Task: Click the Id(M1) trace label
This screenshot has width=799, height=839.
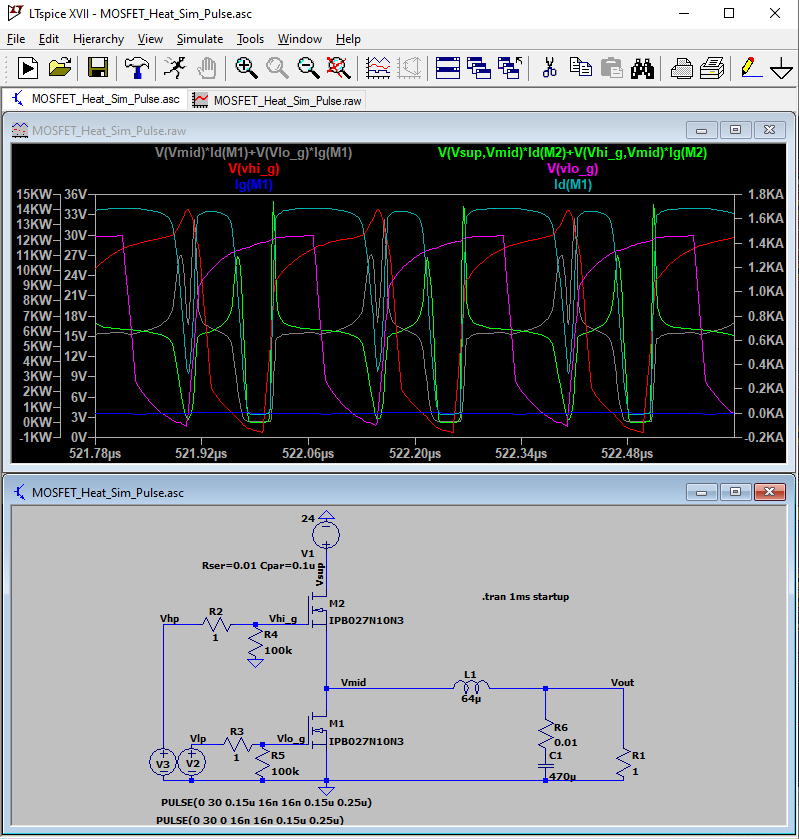Action: [x=573, y=184]
